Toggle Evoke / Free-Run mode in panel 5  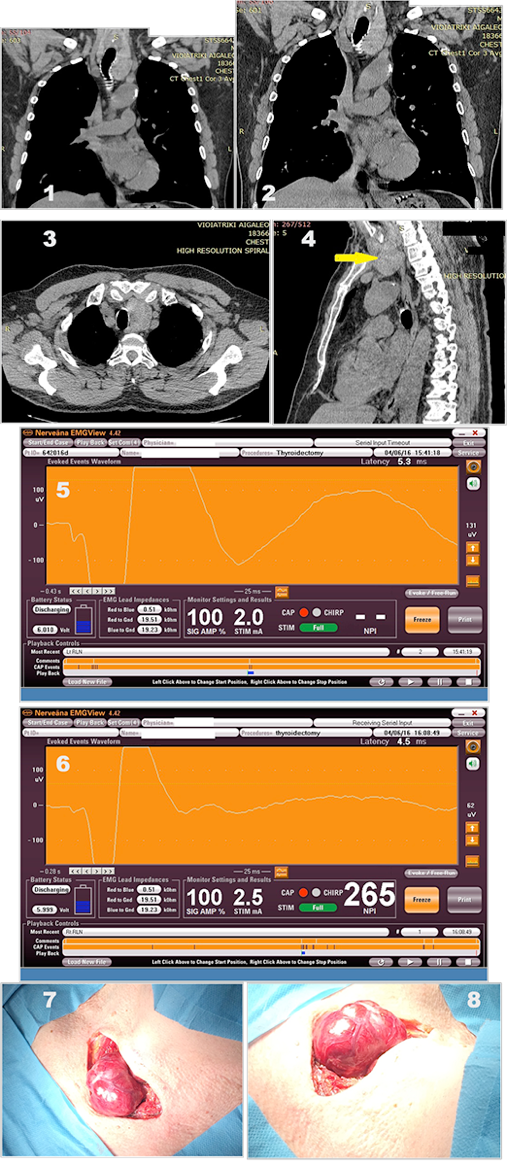pyautogui.click(x=431, y=593)
